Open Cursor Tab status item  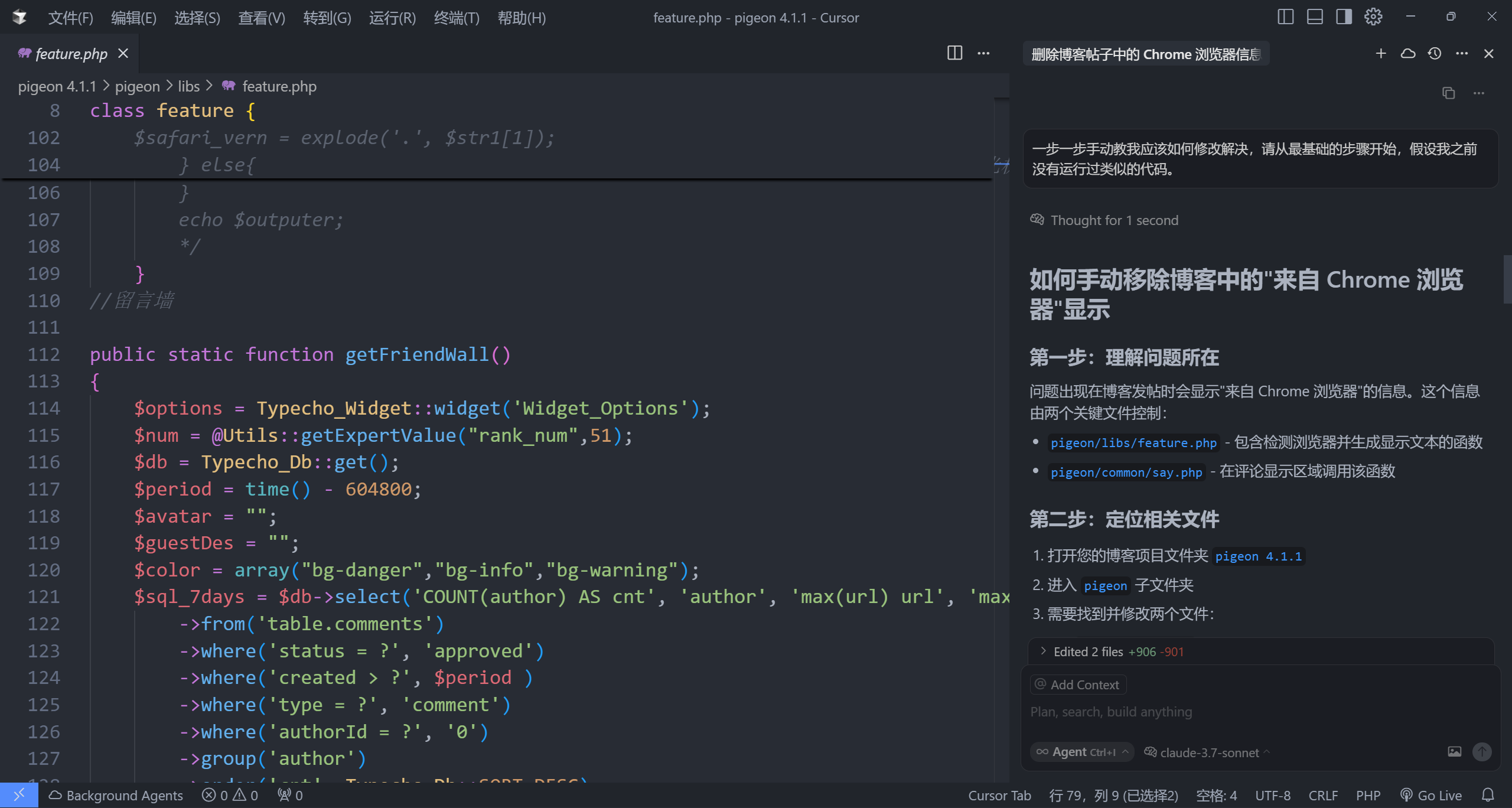coord(999,795)
